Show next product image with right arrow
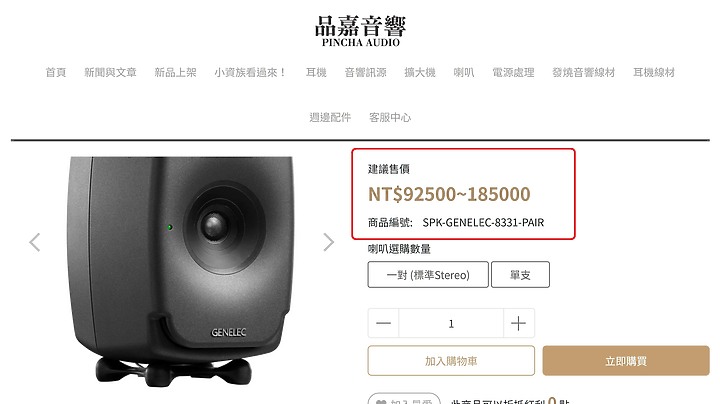This screenshot has width=720, height=404. click(x=328, y=242)
